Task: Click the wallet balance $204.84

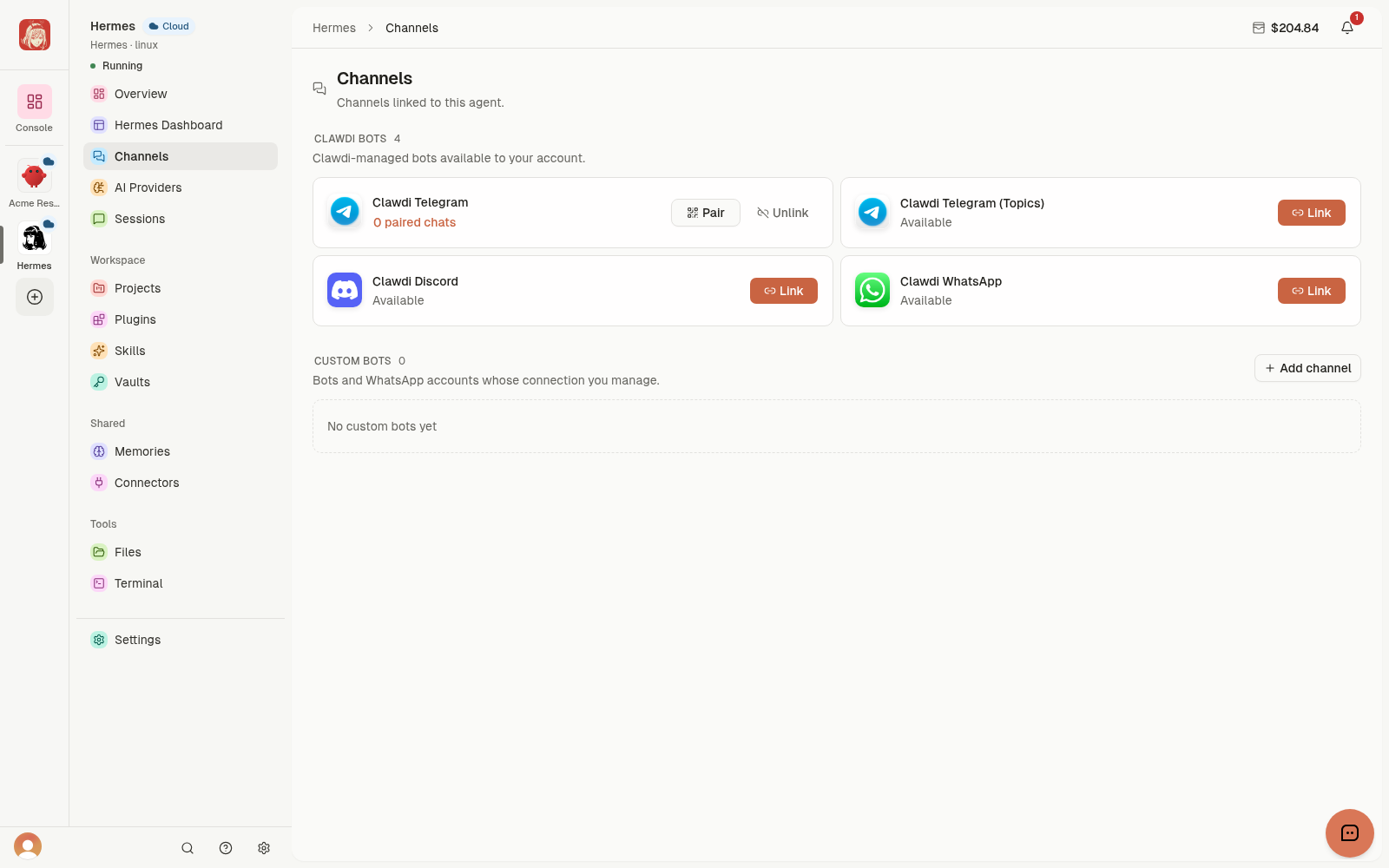Action: pos(1286,28)
